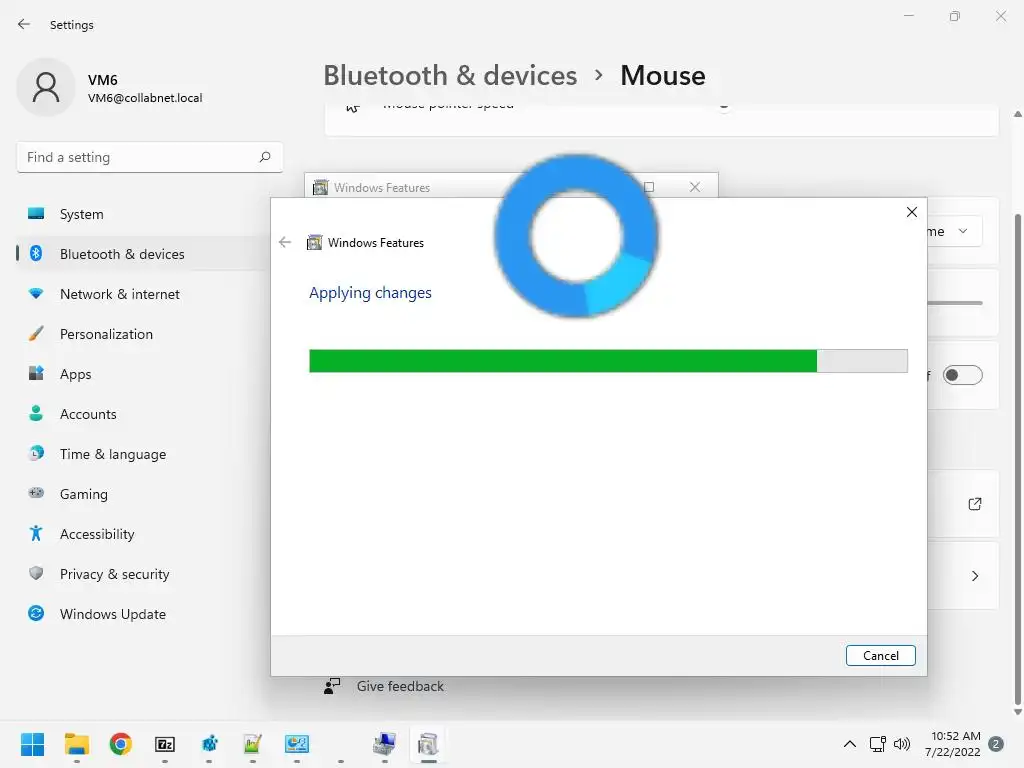Open File Explorer from taskbar

coord(76,744)
